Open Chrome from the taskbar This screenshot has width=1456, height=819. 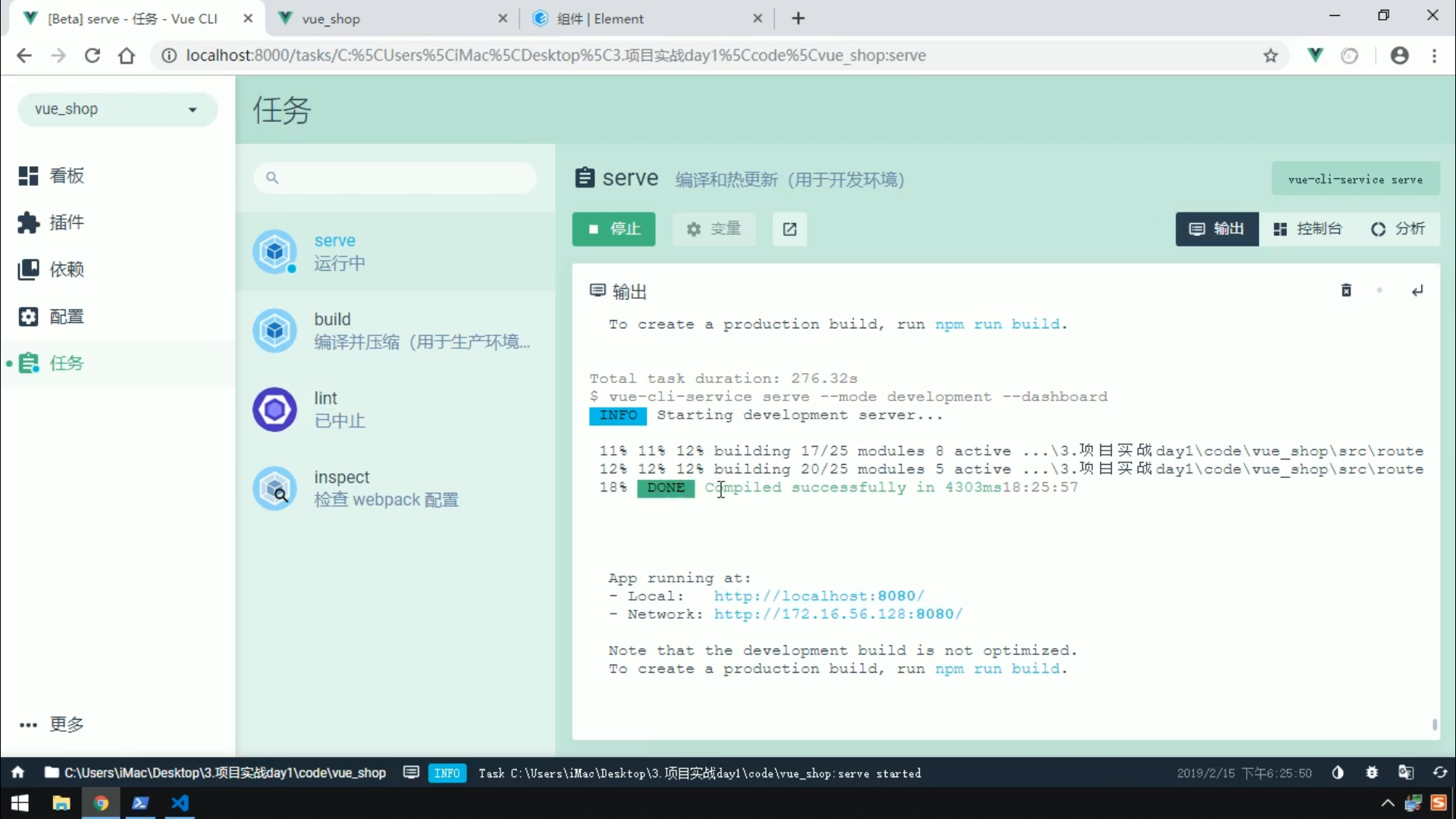(x=101, y=803)
